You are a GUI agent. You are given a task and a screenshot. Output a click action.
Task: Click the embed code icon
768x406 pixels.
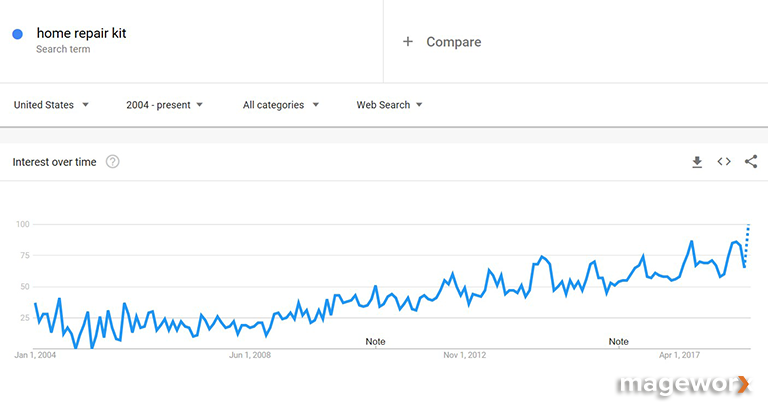[x=724, y=162]
